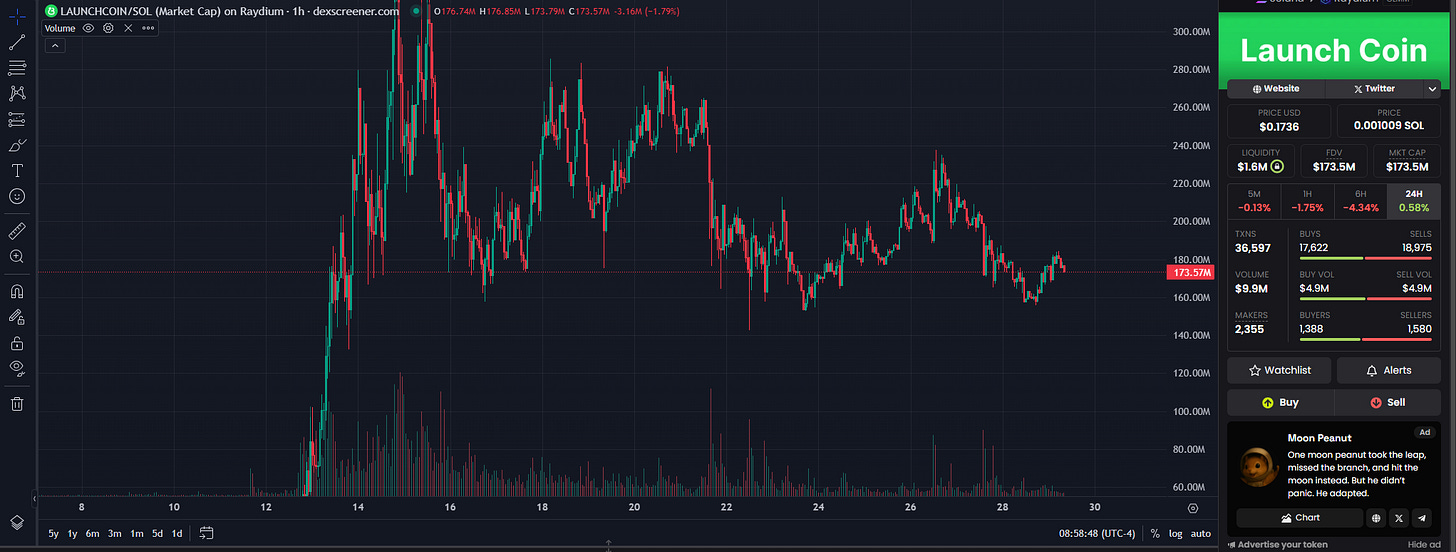Image resolution: width=1456 pixels, height=552 pixels.
Task: Activate the zoom in tool
Action: click(17, 257)
